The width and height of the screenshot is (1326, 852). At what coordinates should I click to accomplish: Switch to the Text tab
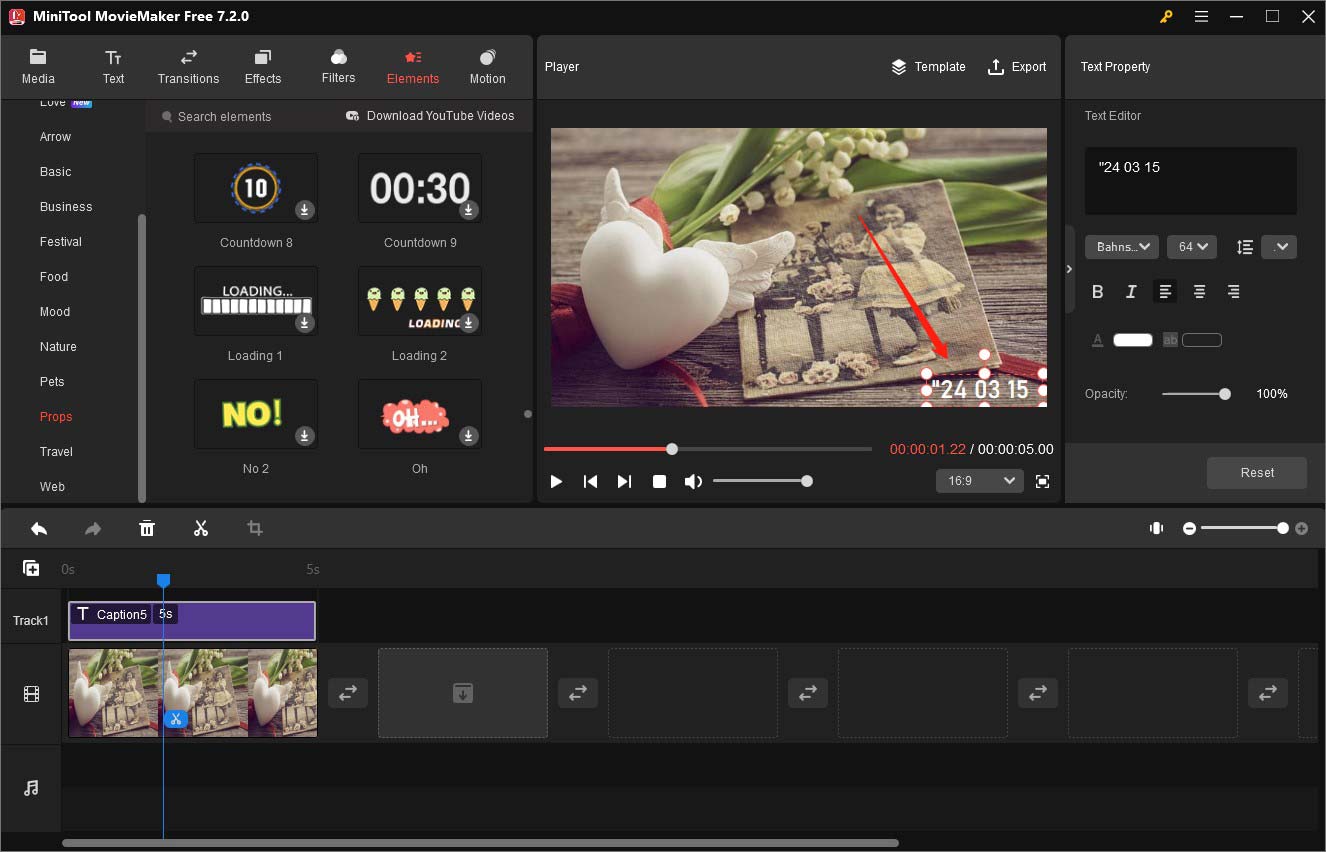coord(113,66)
